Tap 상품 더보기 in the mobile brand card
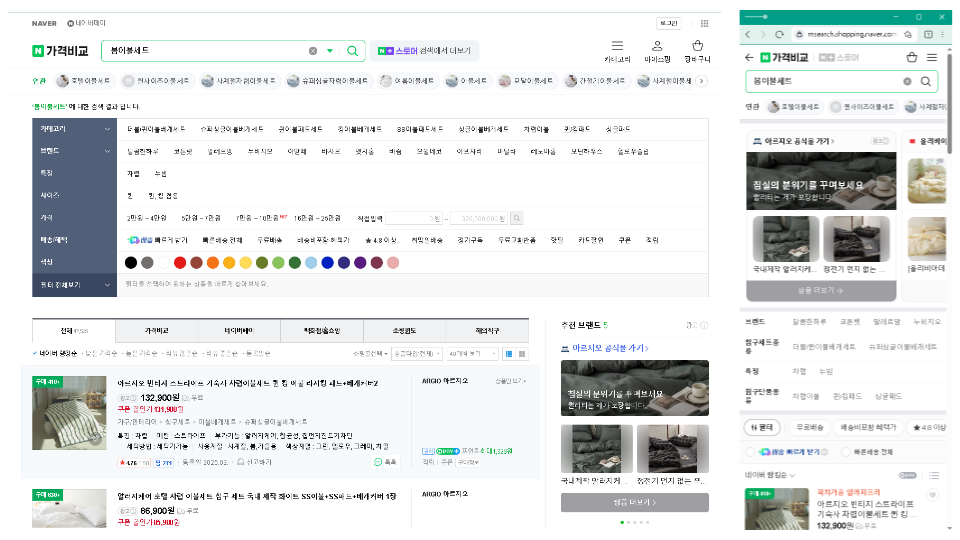Screen dimensions: 960x540 point(821,291)
